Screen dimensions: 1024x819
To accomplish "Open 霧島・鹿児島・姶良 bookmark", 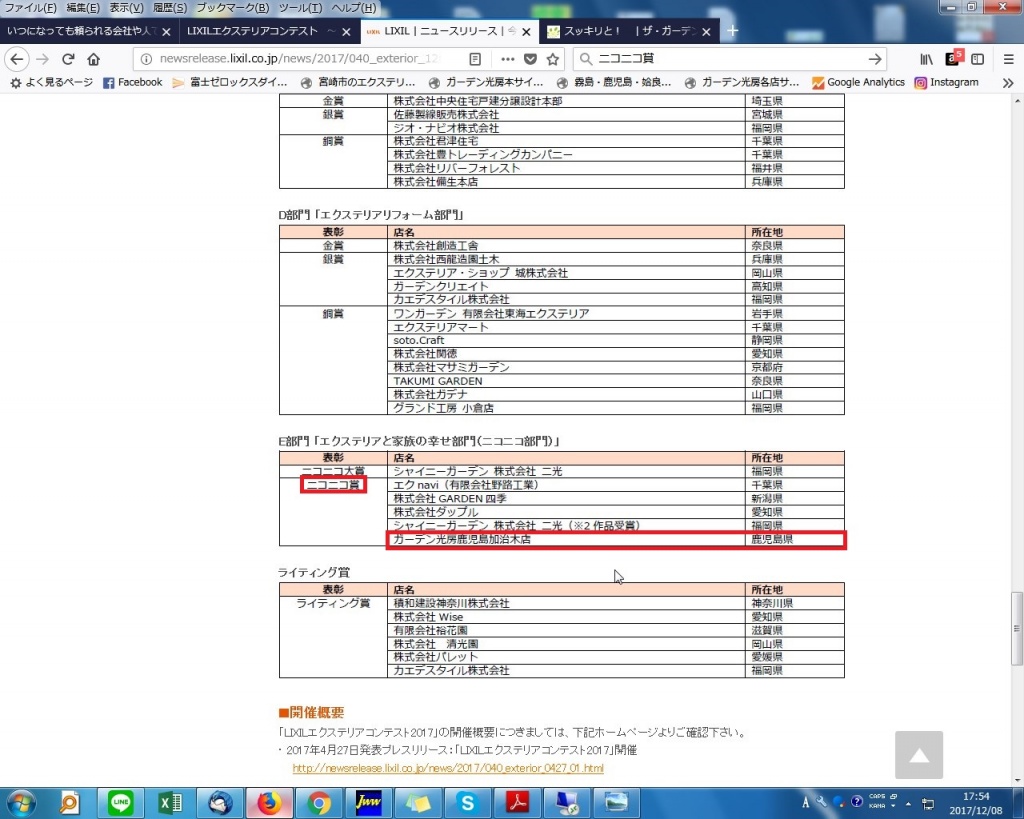I will click(x=614, y=82).
